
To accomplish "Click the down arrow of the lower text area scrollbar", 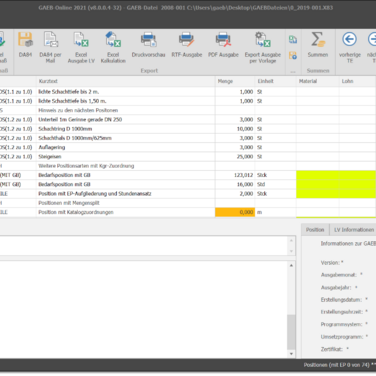I will 291,354.
